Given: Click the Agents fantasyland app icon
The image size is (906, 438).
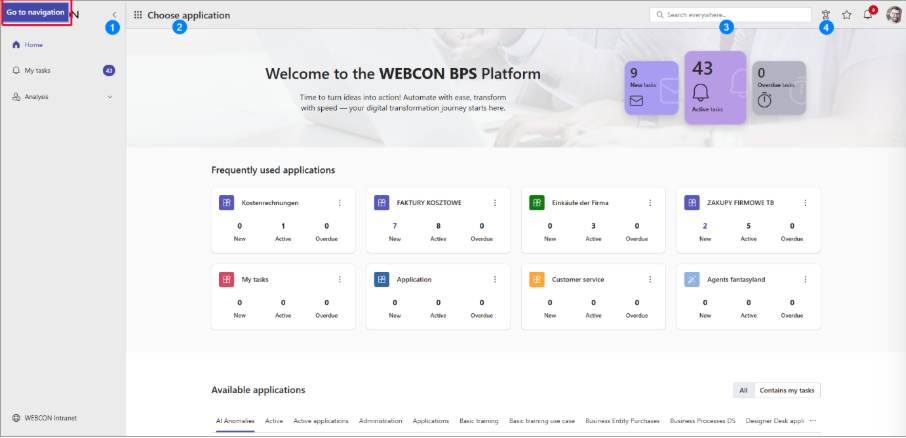Looking at the screenshot, I should [x=692, y=279].
